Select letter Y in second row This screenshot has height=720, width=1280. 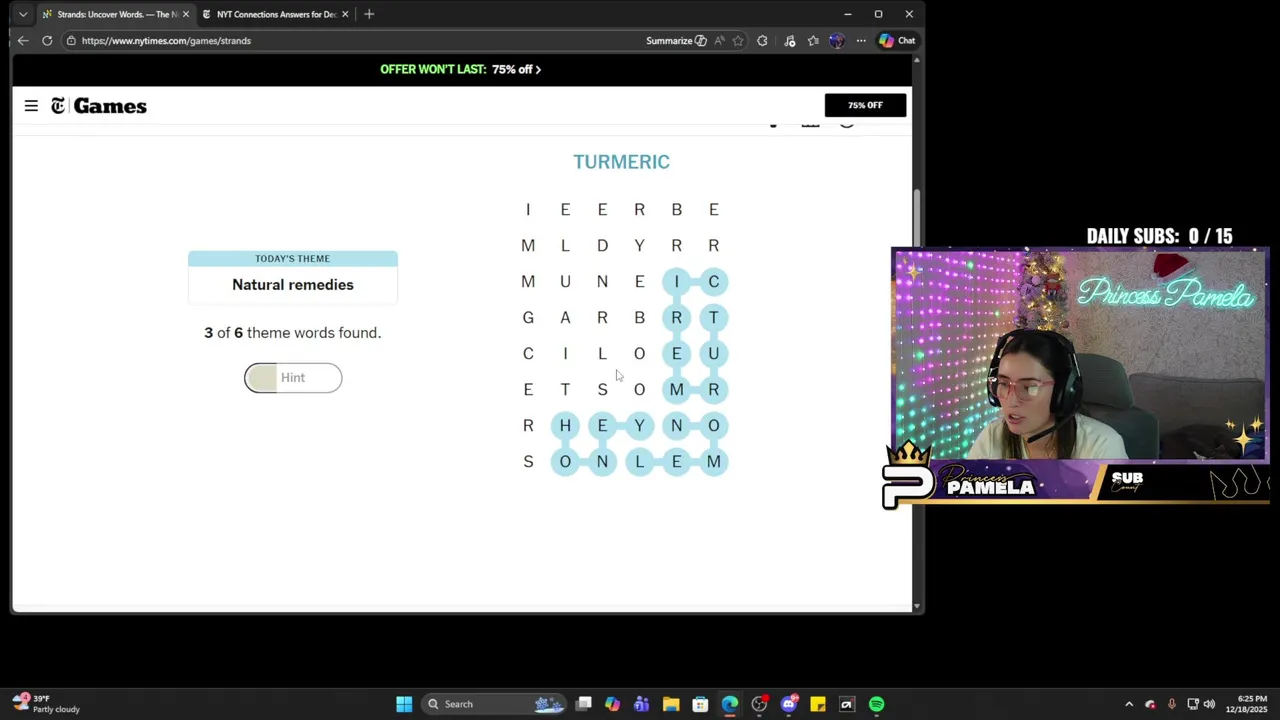[x=639, y=245]
